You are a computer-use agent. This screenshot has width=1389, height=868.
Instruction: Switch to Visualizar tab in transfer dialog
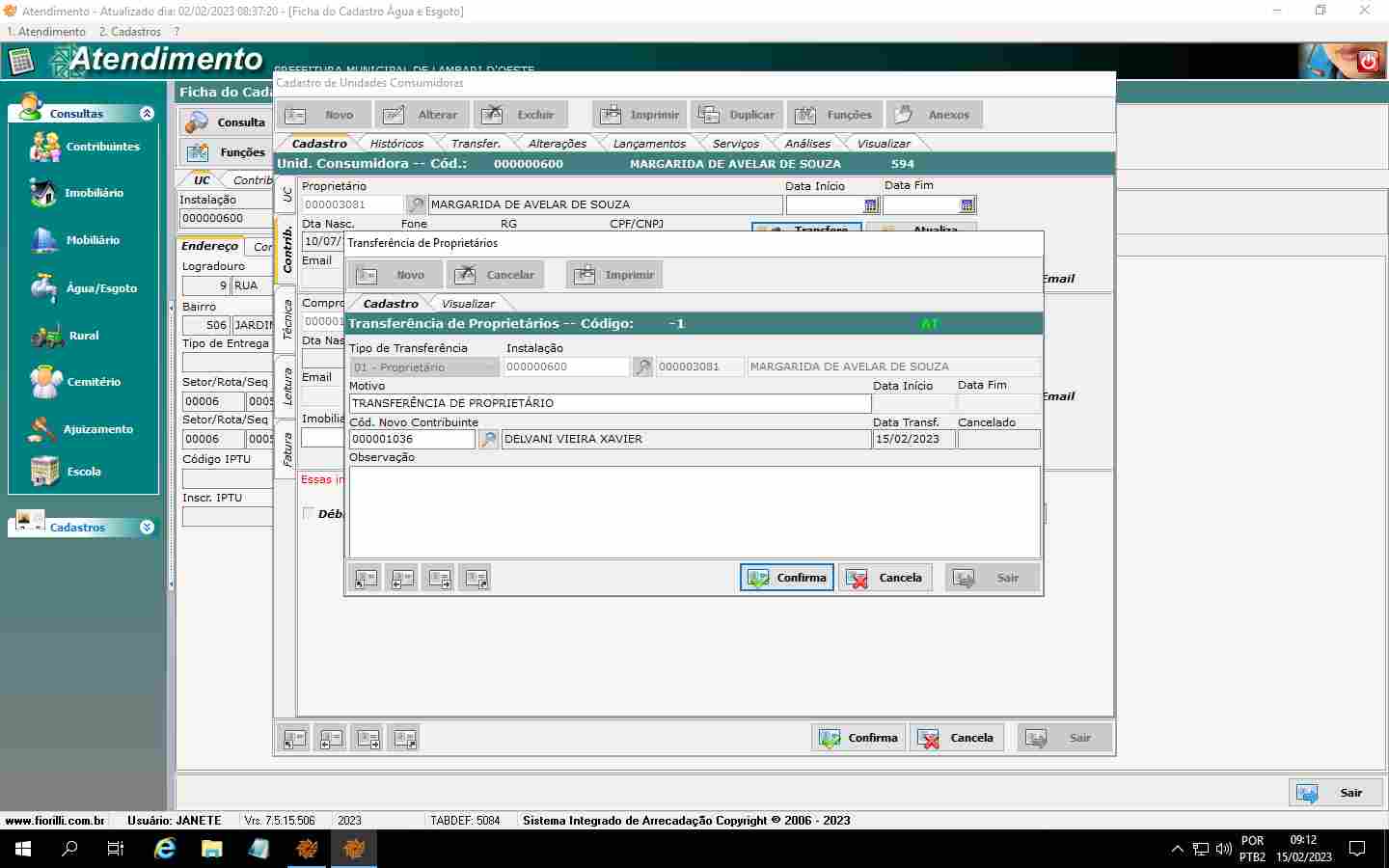(x=468, y=304)
